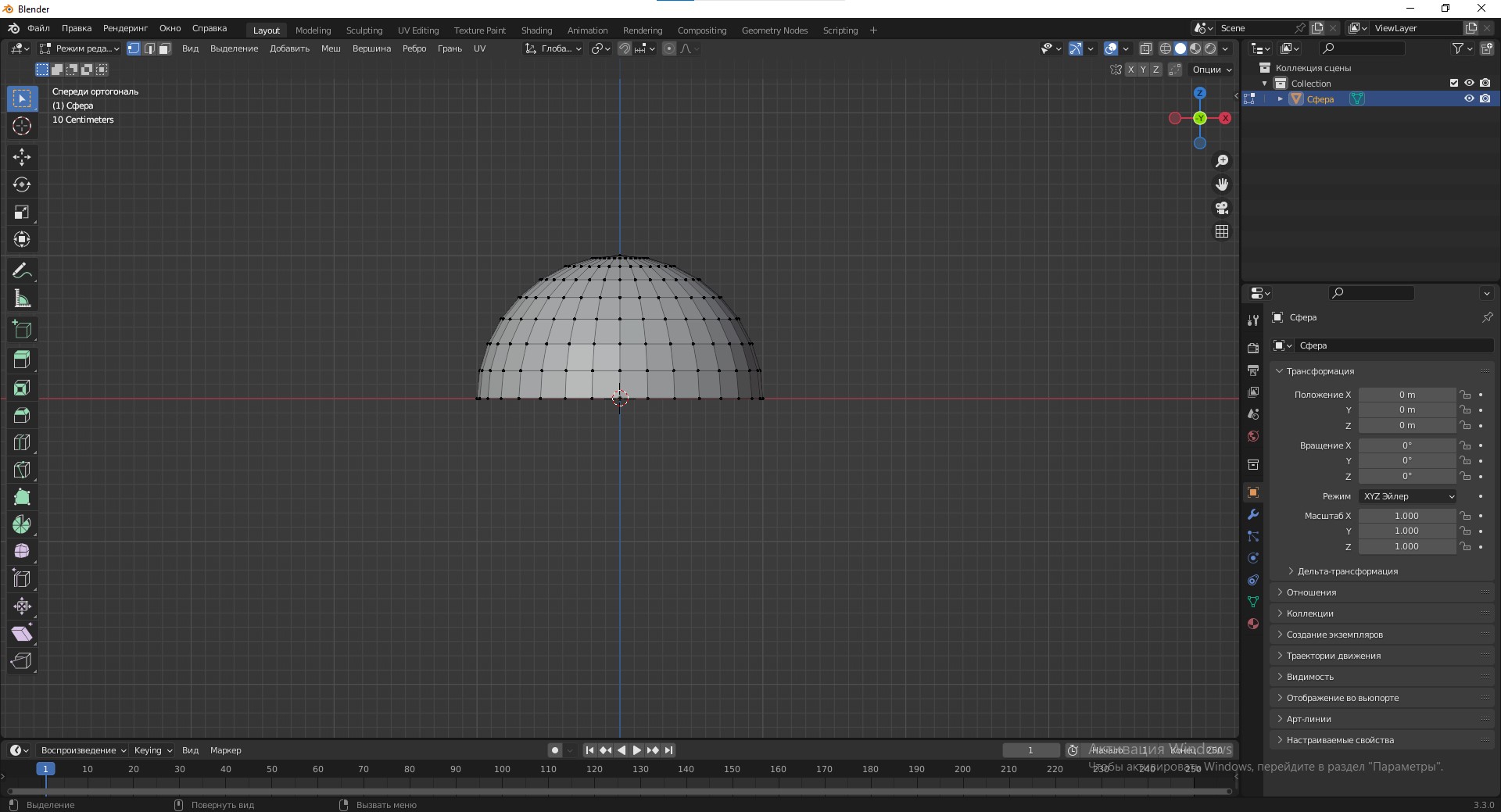Image resolution: width=1501 pixels, height=812 pixels.
Task: Open the Файл menu
Action: tap(38, 28)
